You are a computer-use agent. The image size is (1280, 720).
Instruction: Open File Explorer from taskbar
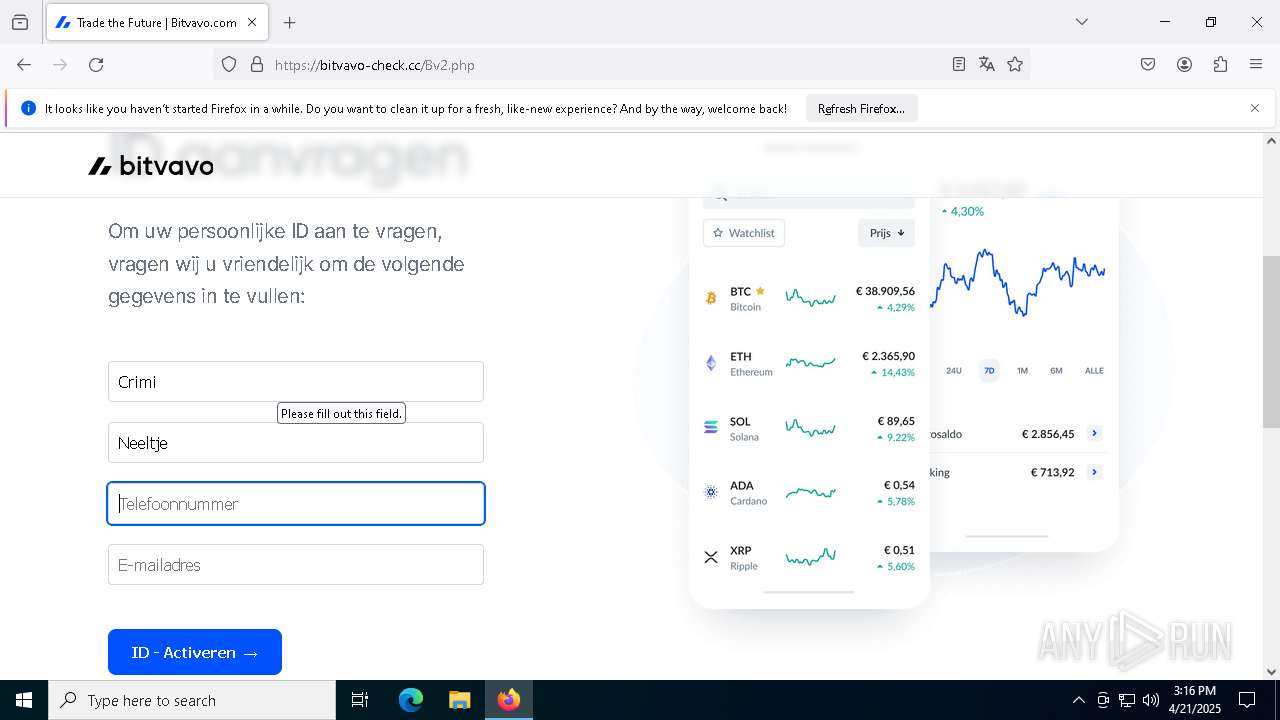point(459,700)
